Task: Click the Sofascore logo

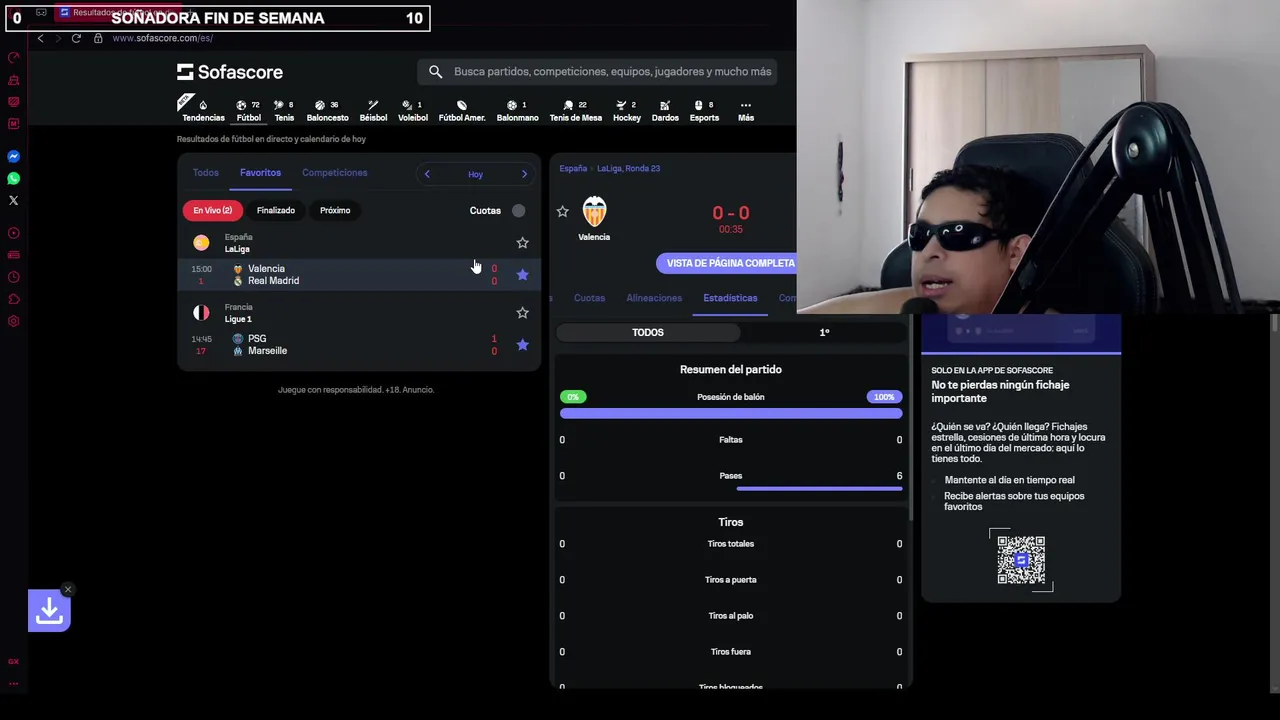Action: tap(230, 72)
